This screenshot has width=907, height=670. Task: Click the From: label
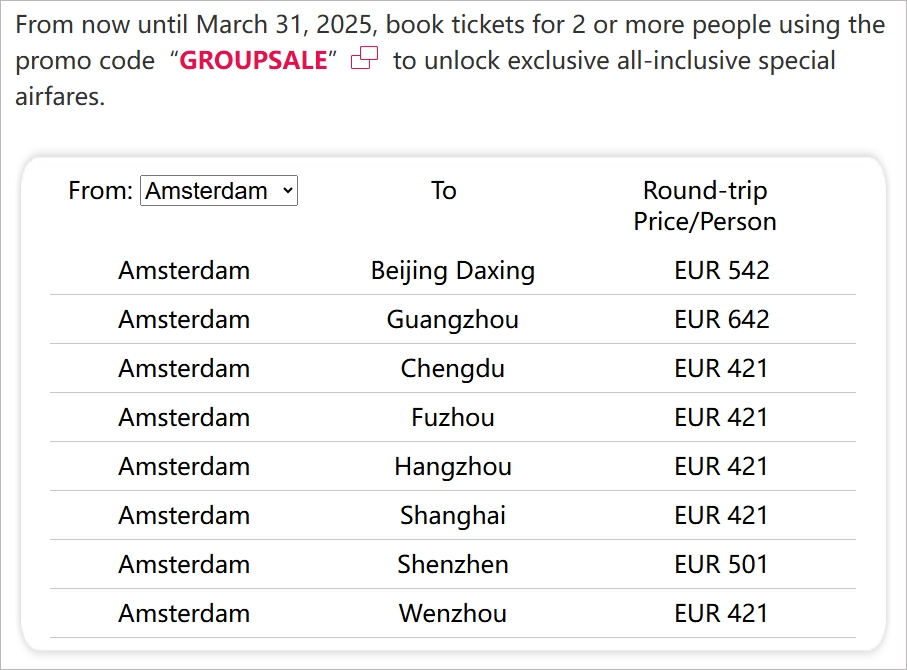[100, 190]
